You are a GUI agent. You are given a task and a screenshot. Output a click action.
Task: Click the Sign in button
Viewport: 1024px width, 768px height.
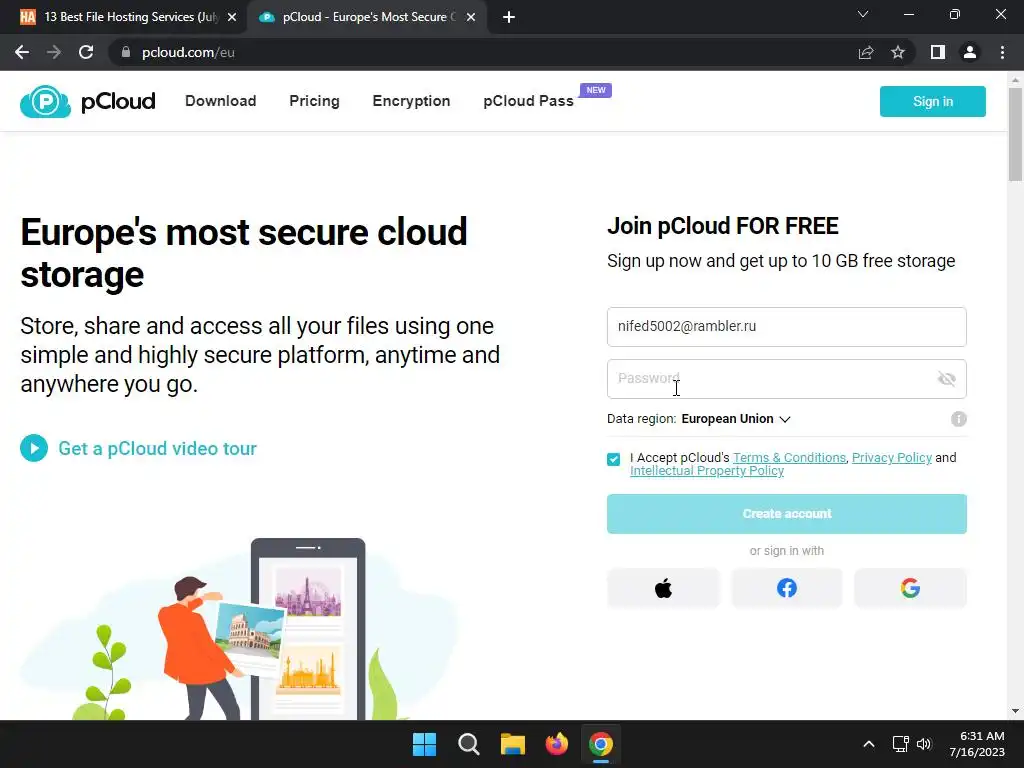pyautogui.click(x=933, y=101)
